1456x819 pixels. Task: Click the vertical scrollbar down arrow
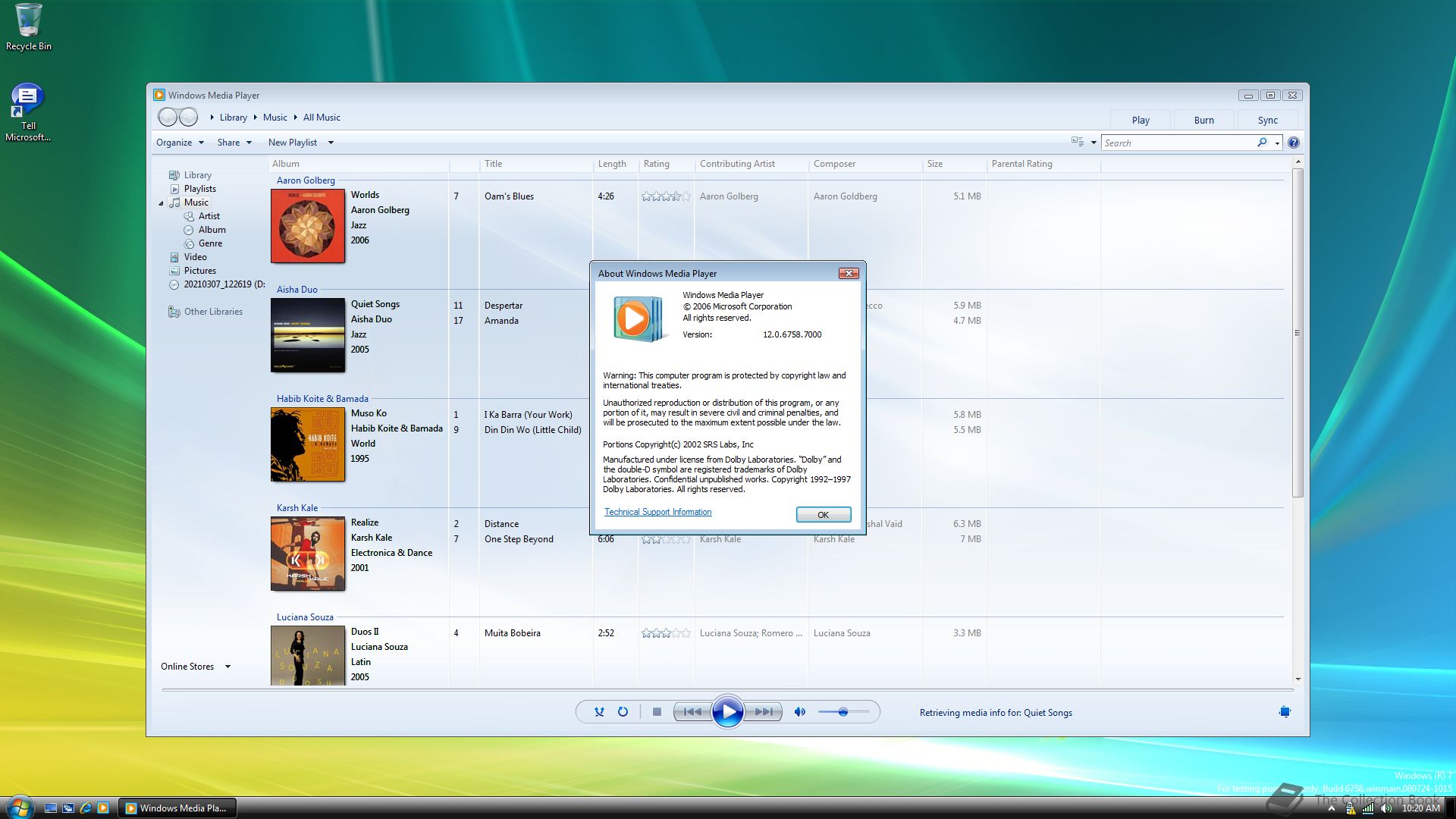click(x=1298, y=679)
